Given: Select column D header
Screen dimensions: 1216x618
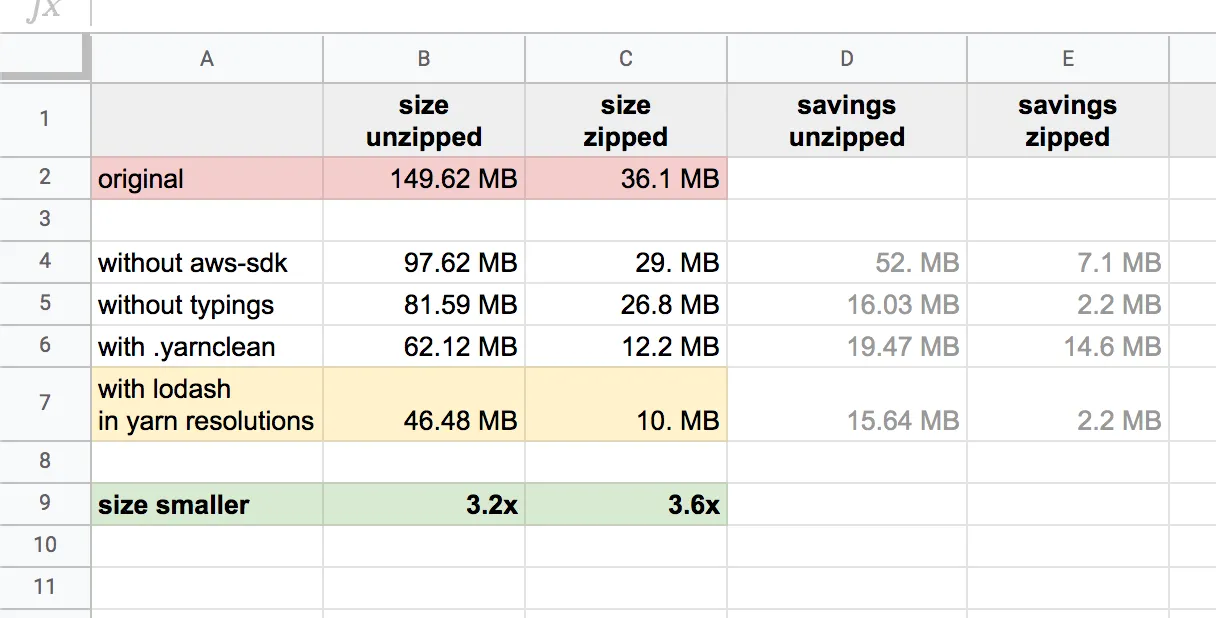Looking at the screenshot, I should pyautogui.click(x=847, y=59).
